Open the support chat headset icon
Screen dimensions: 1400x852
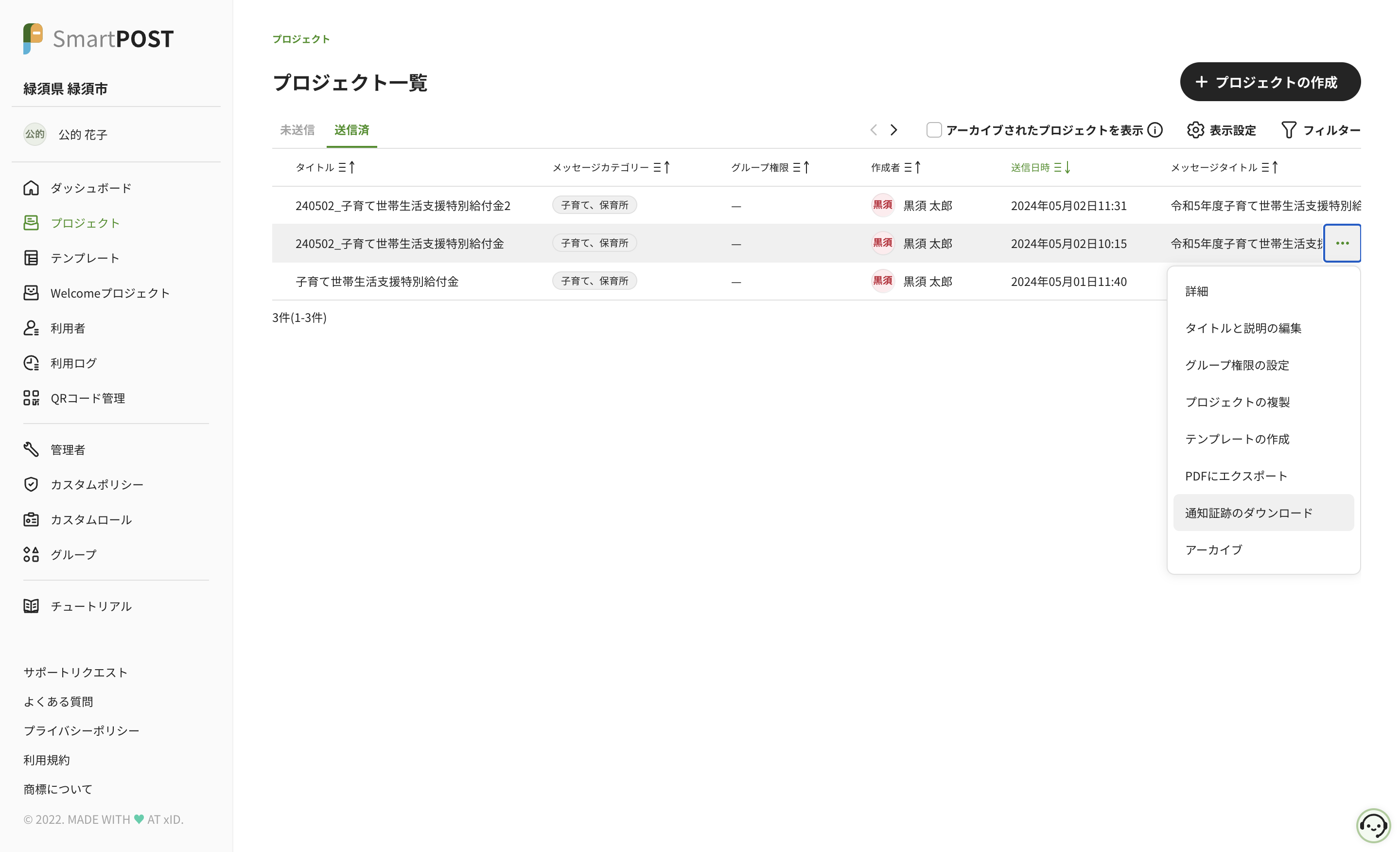point(1373,825)
